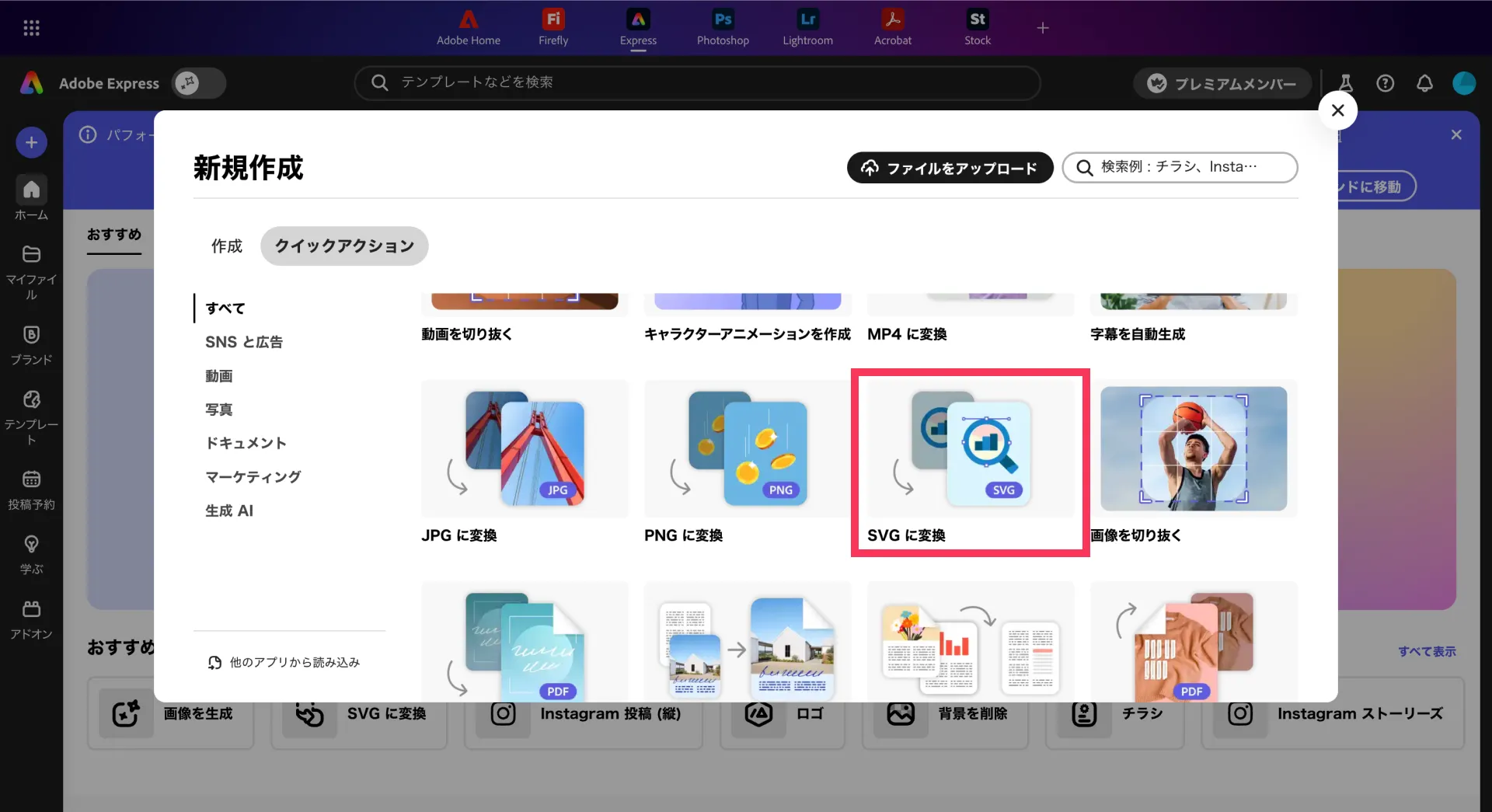Open the help question mark icon
Screen dimensions: 1492x812
click(x=1385, y=83)
